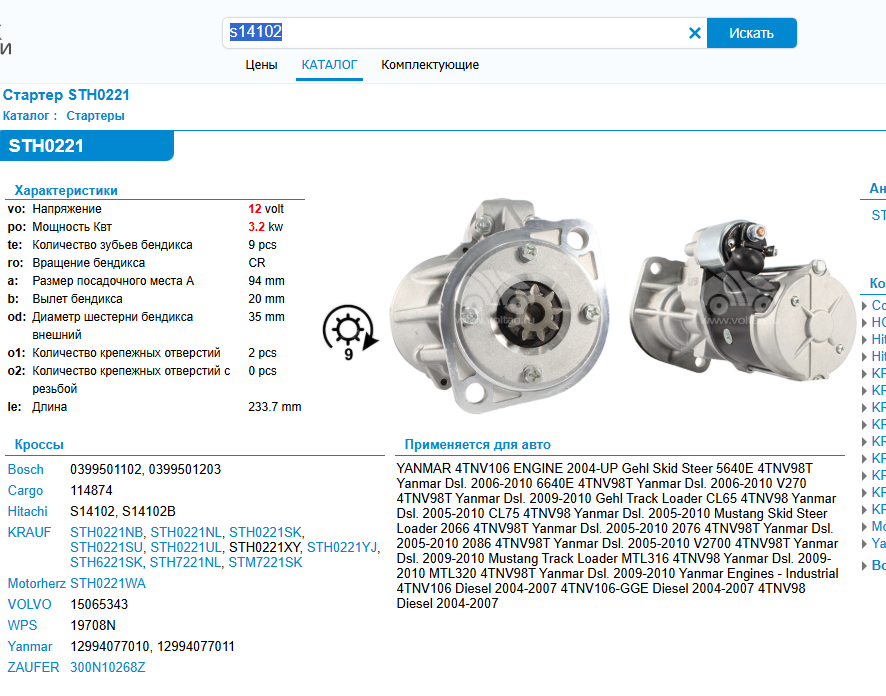Open the WPS brand link
The width and height of the screenshot is (886, 696).
22,625
